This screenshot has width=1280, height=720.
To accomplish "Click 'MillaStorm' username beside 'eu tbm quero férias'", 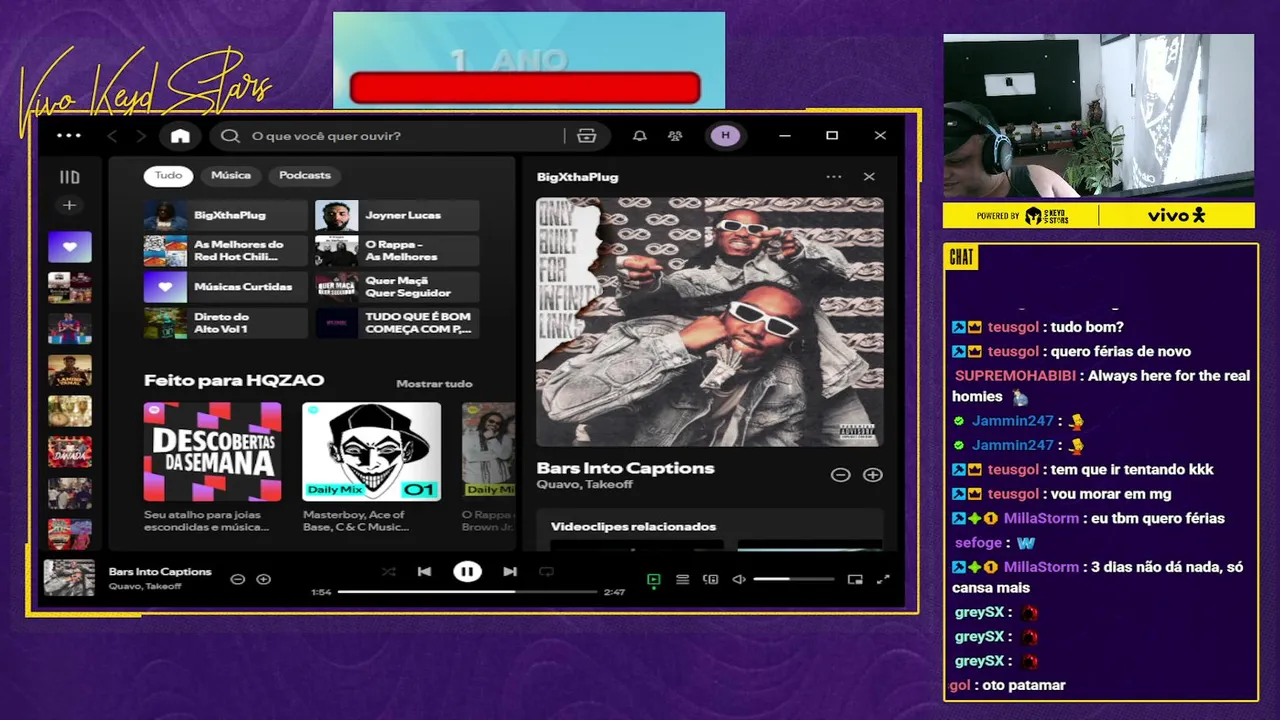I will click(1041, 518).
